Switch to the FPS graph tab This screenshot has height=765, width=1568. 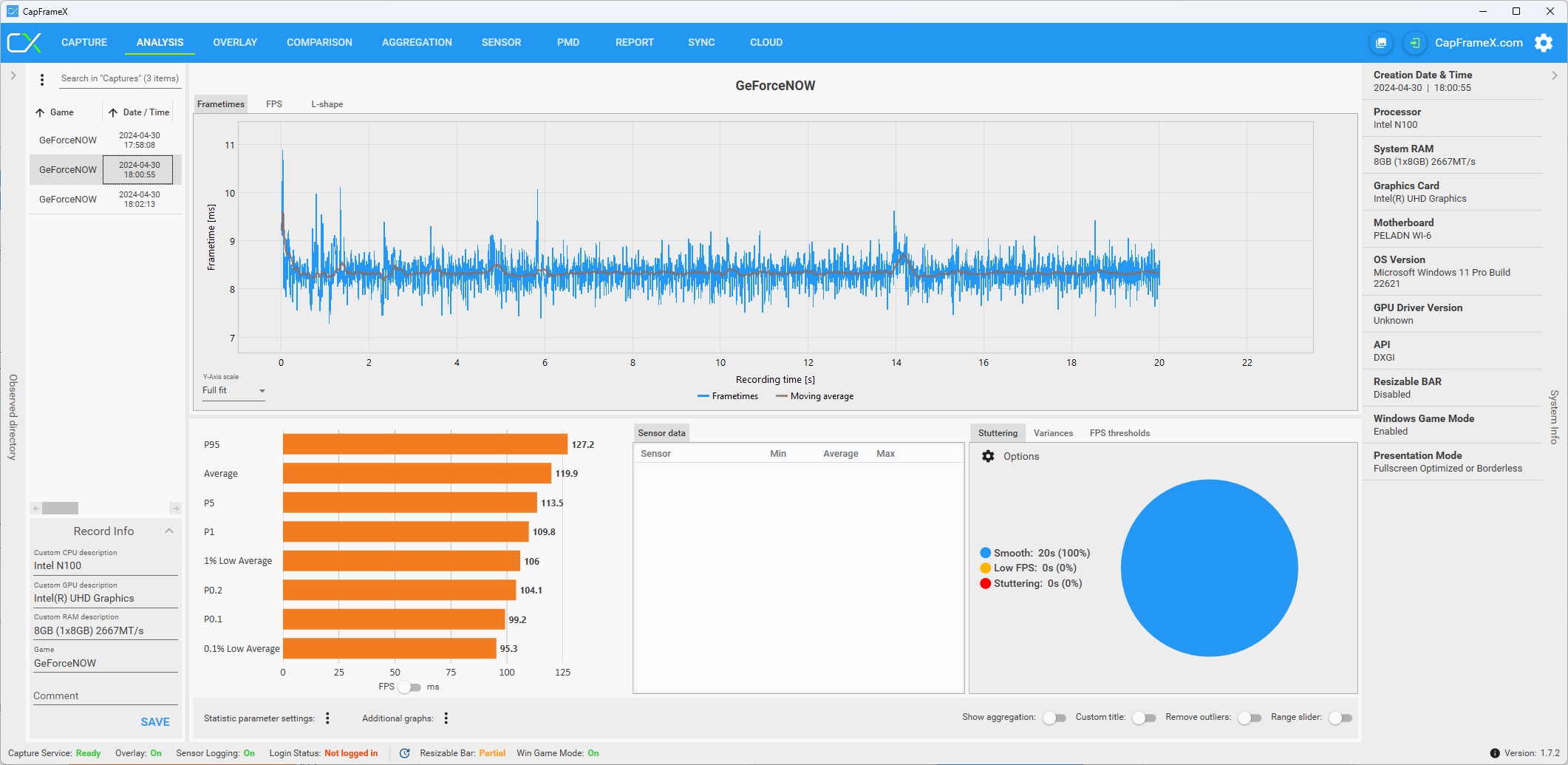(x=274, y=104)
